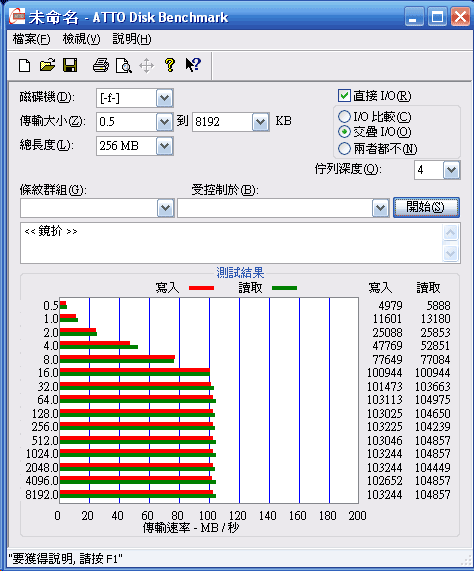Click the 開始(S) start button
Image resolution: width=474 pixels, height=571 pixels.
426,208
